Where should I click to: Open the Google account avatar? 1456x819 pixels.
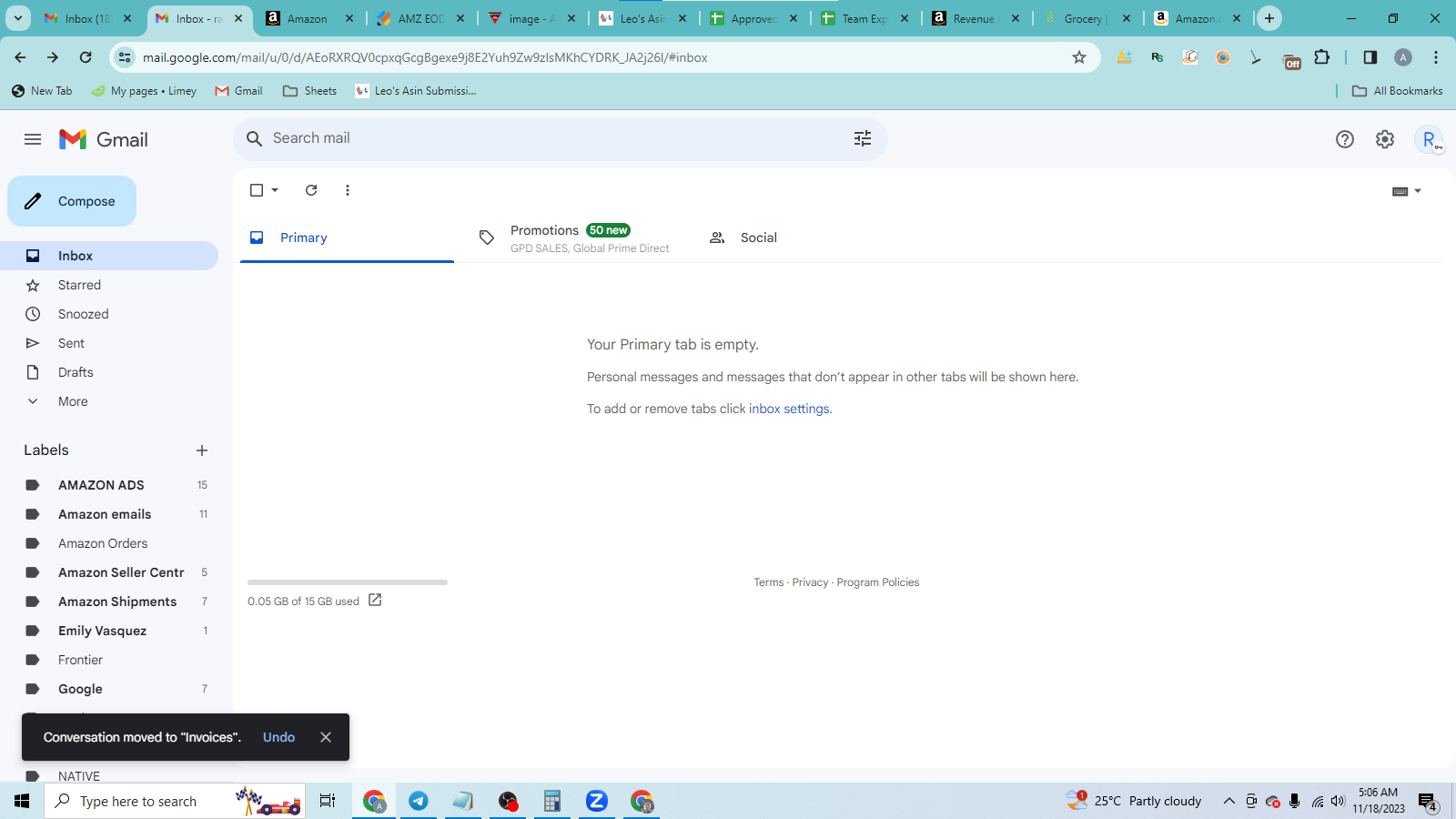click(1430, 139)
